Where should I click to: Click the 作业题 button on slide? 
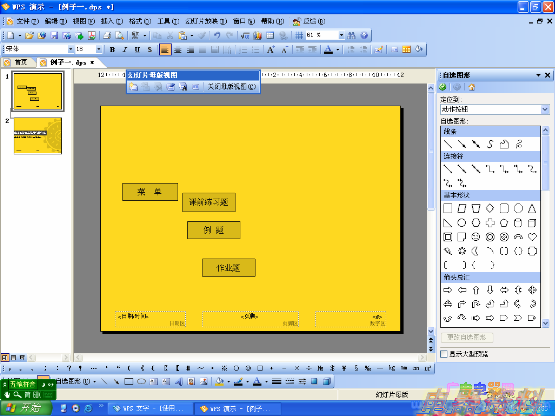229,268
